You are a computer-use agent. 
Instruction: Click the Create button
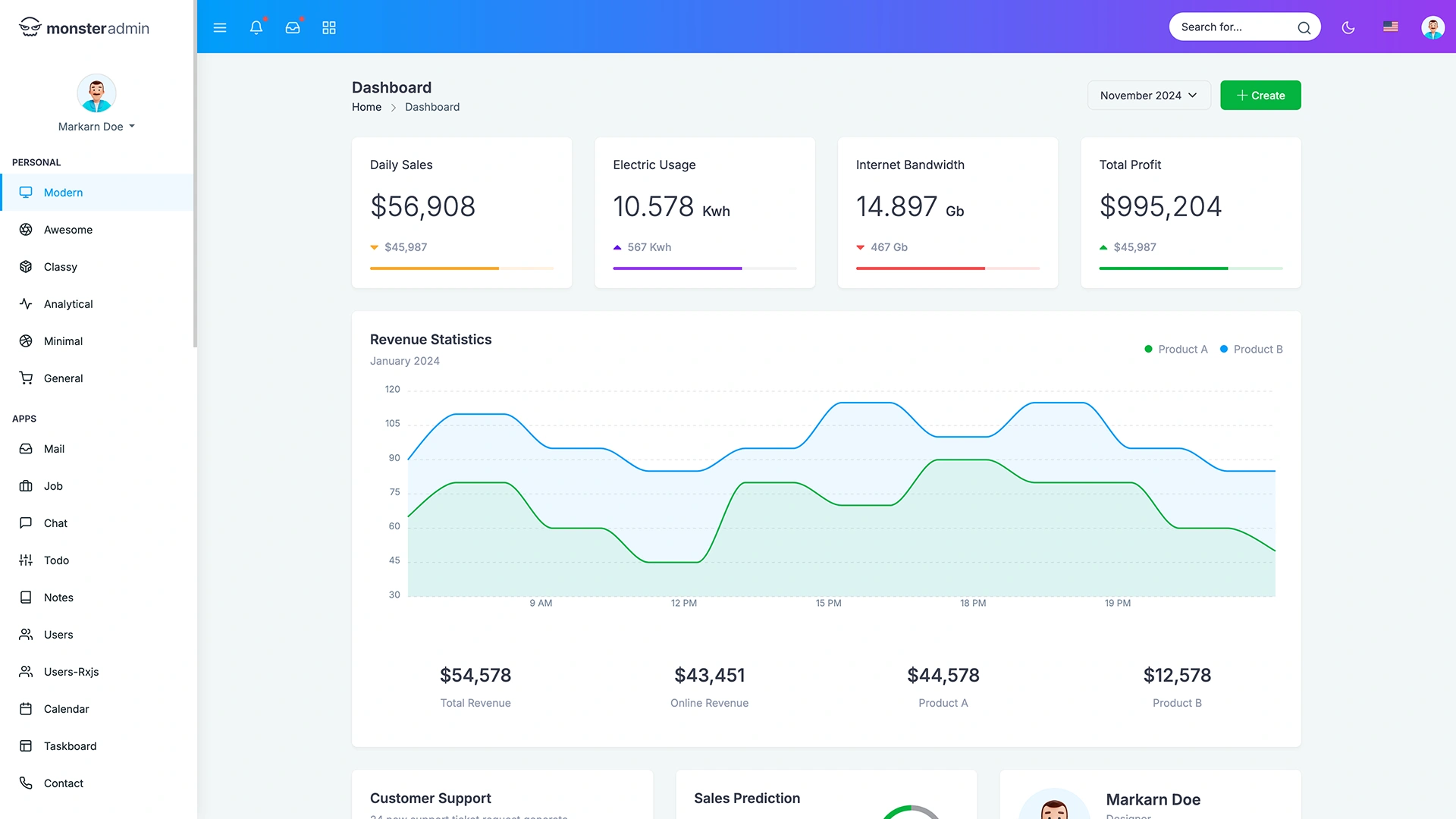click(1260, 95)
